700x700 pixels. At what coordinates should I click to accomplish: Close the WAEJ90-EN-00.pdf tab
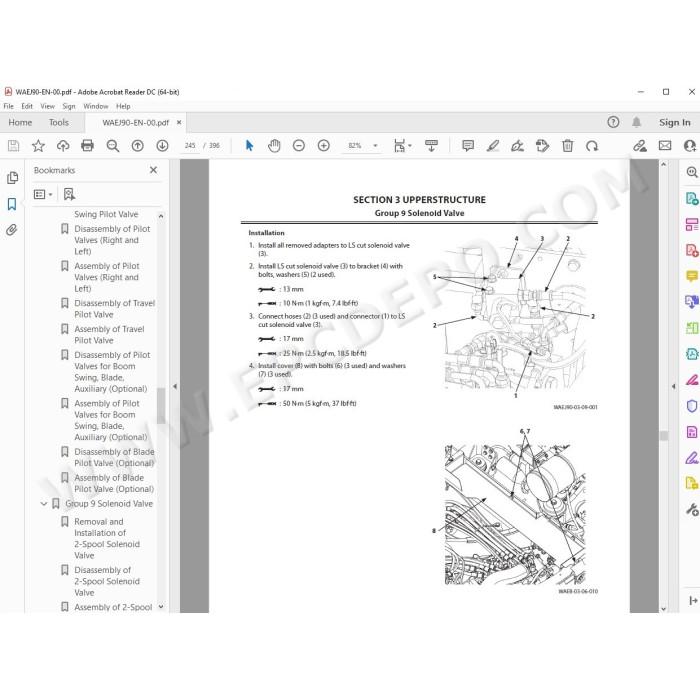click(x=179, y=122)
